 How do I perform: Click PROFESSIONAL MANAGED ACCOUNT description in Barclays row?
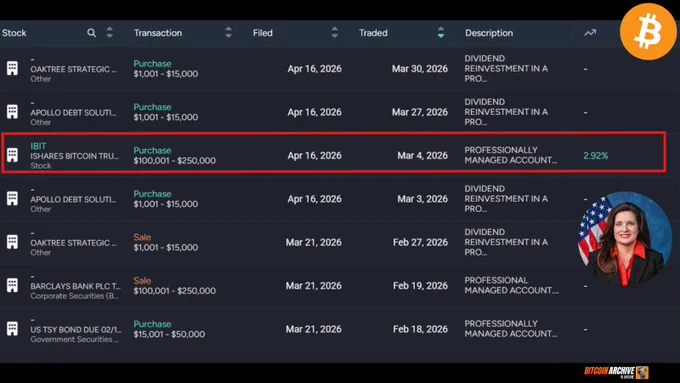[x=512, y=285]
